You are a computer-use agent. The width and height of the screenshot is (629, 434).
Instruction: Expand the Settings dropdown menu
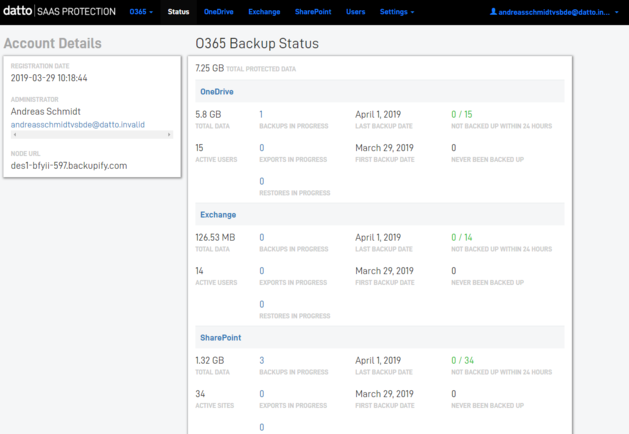point(397,12)
